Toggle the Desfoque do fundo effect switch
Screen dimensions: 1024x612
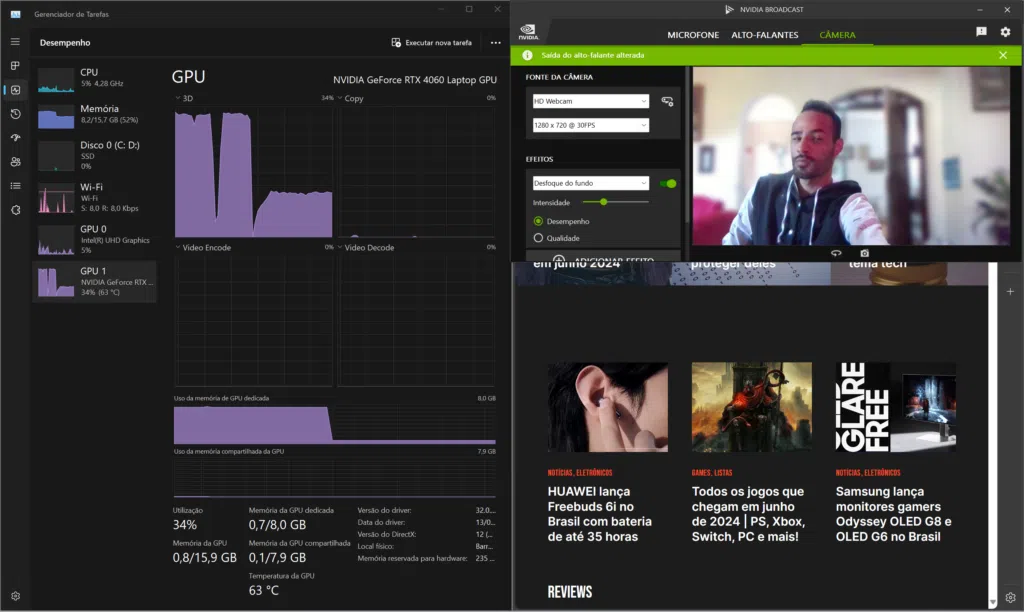coord(667,183)
